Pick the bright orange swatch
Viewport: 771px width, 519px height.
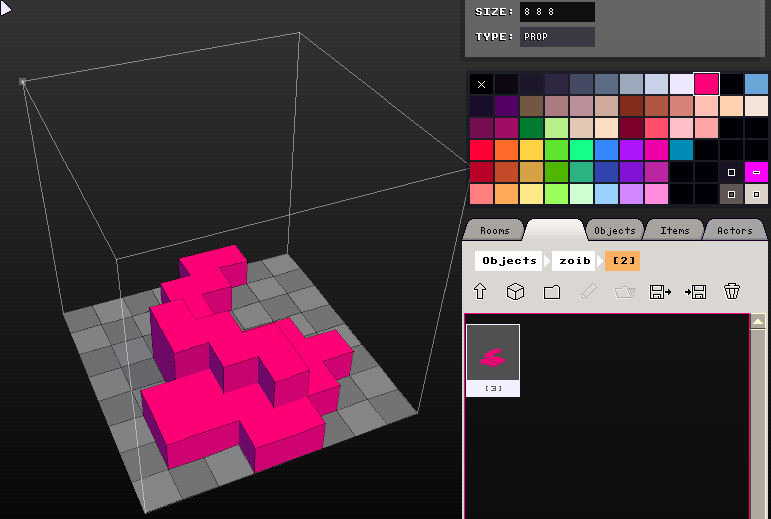(506, 150)
